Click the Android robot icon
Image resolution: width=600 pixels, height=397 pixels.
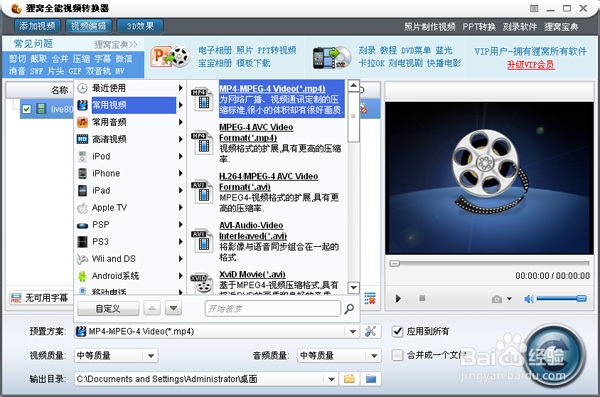pyautogui.click(x=82, y=276)
